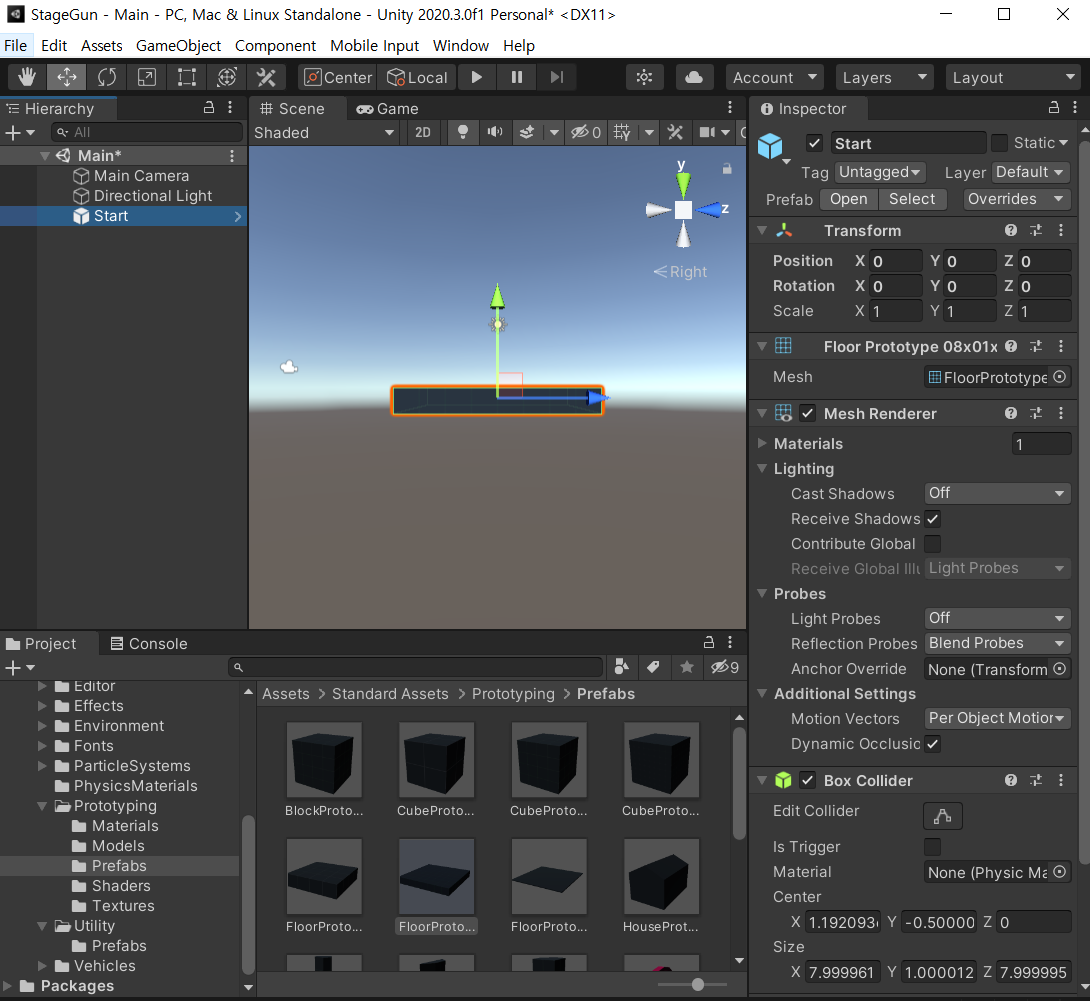
Task: Click the scene gizmo lock icon
Action: [727, 168]
